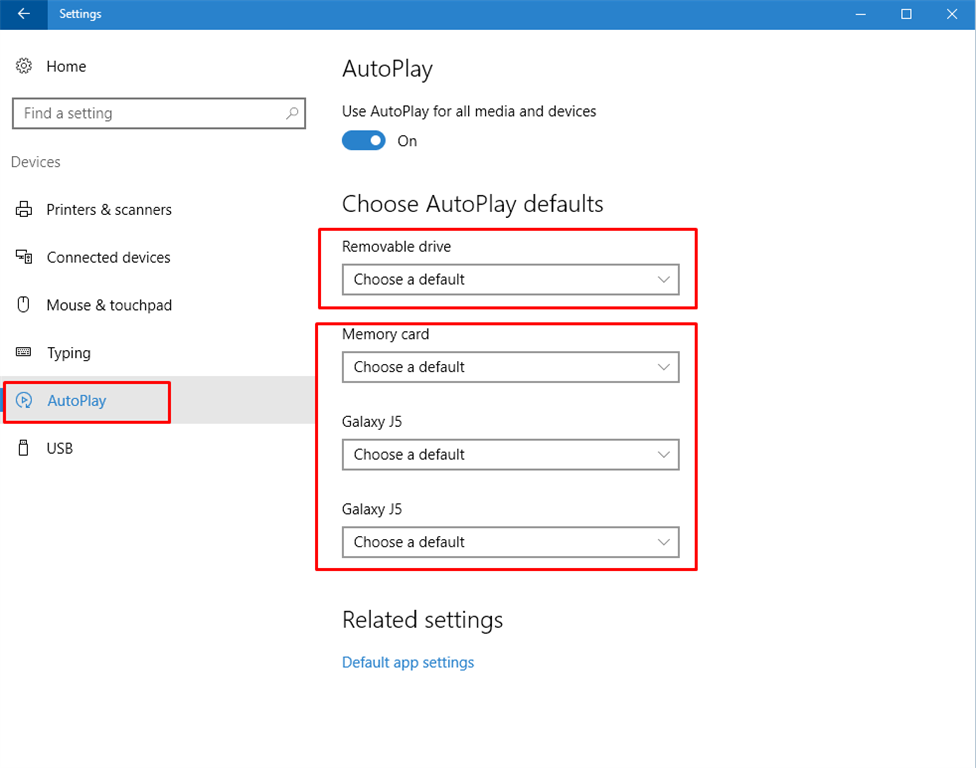The image size is (976, 768).
Task: Click the Connected devices icon
Action: (x=24, y=257)
